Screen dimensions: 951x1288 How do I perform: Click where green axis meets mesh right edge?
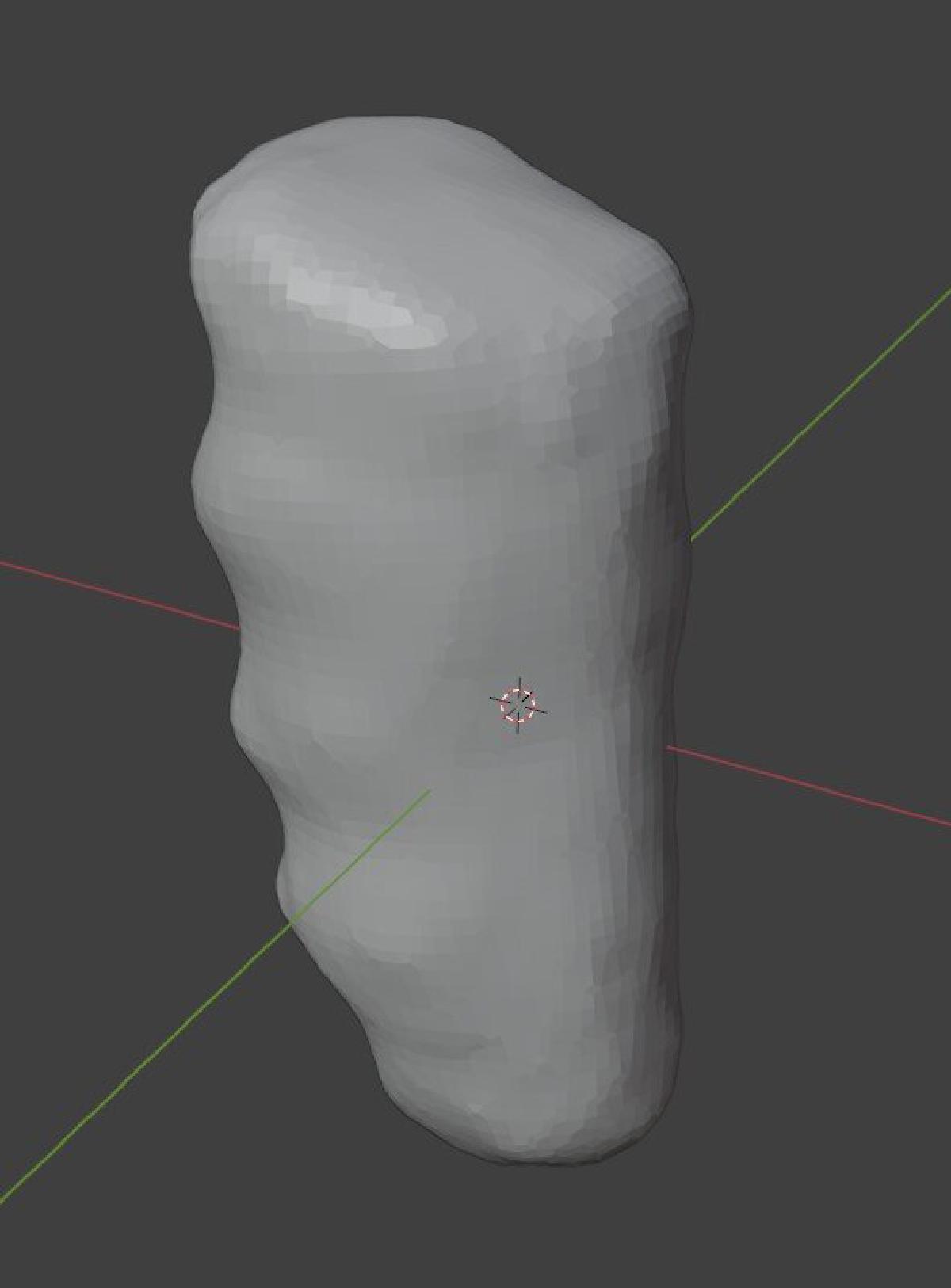coord(691,540)
